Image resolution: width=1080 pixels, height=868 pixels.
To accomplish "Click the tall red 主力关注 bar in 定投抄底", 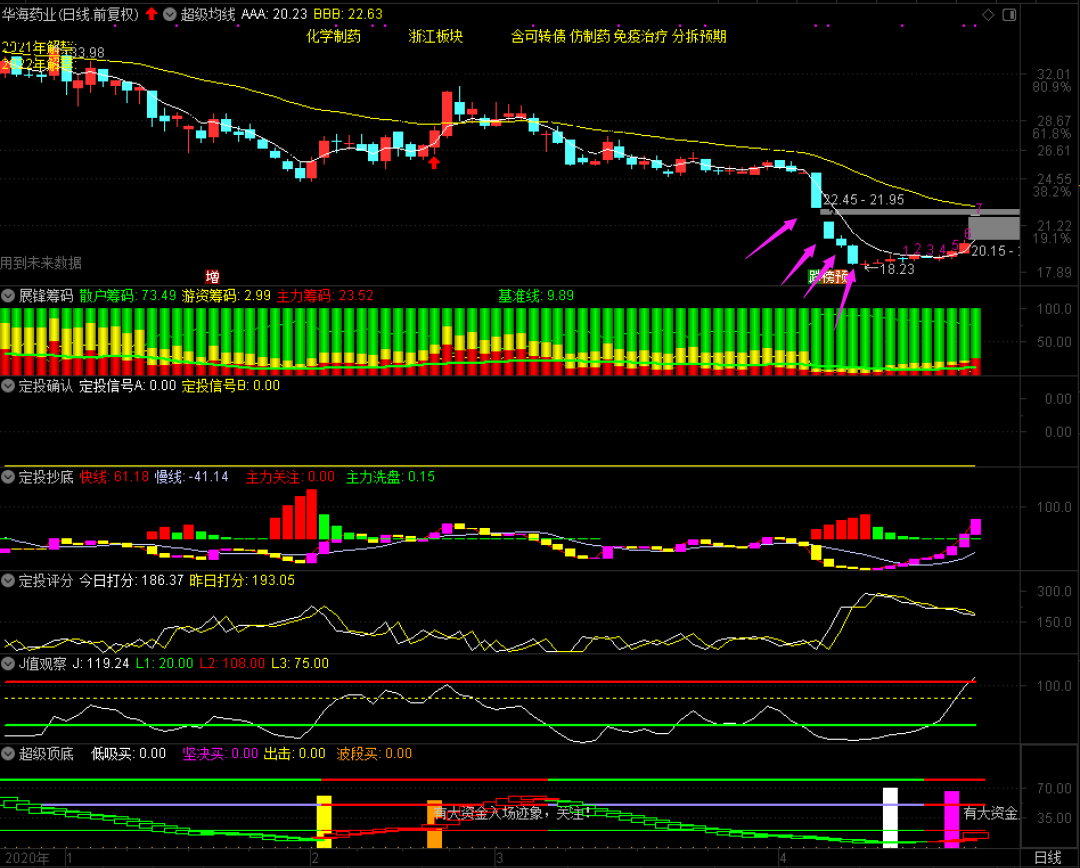I will click(x=311, y=514).
